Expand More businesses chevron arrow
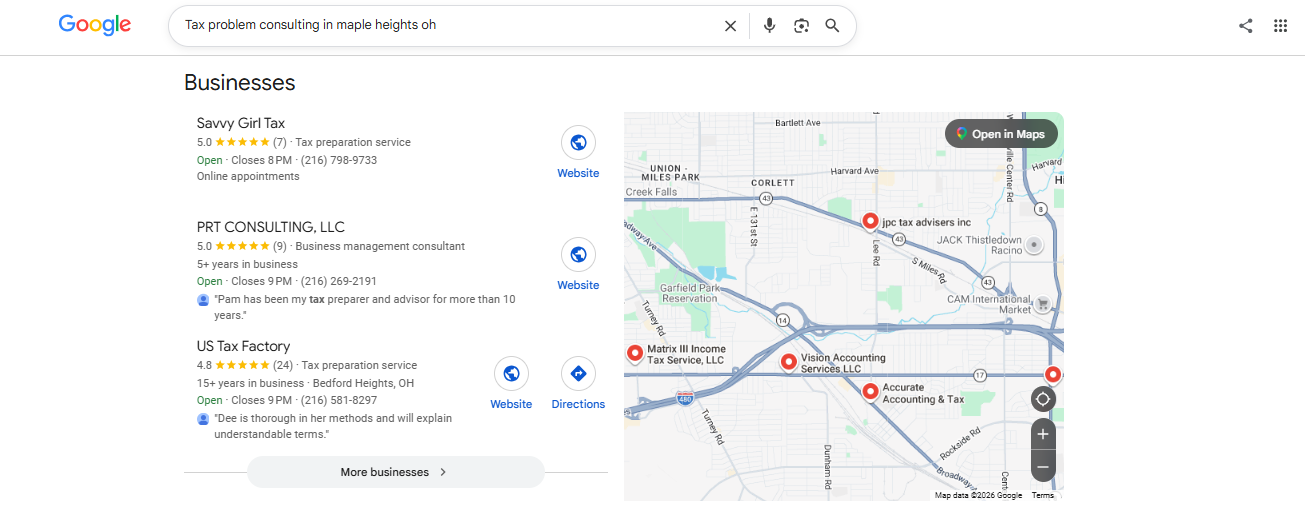The width and height of the screenshot is (1305, 529). 443,472
